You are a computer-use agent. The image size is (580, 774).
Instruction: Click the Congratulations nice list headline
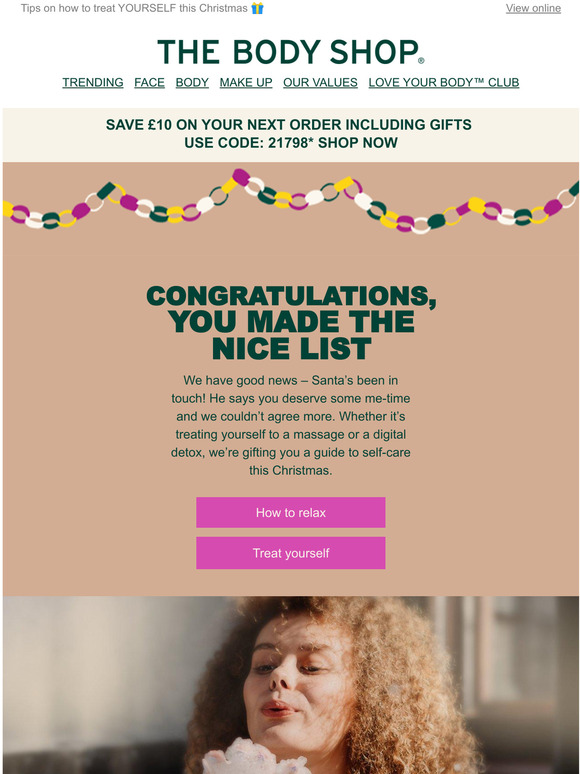291,322
